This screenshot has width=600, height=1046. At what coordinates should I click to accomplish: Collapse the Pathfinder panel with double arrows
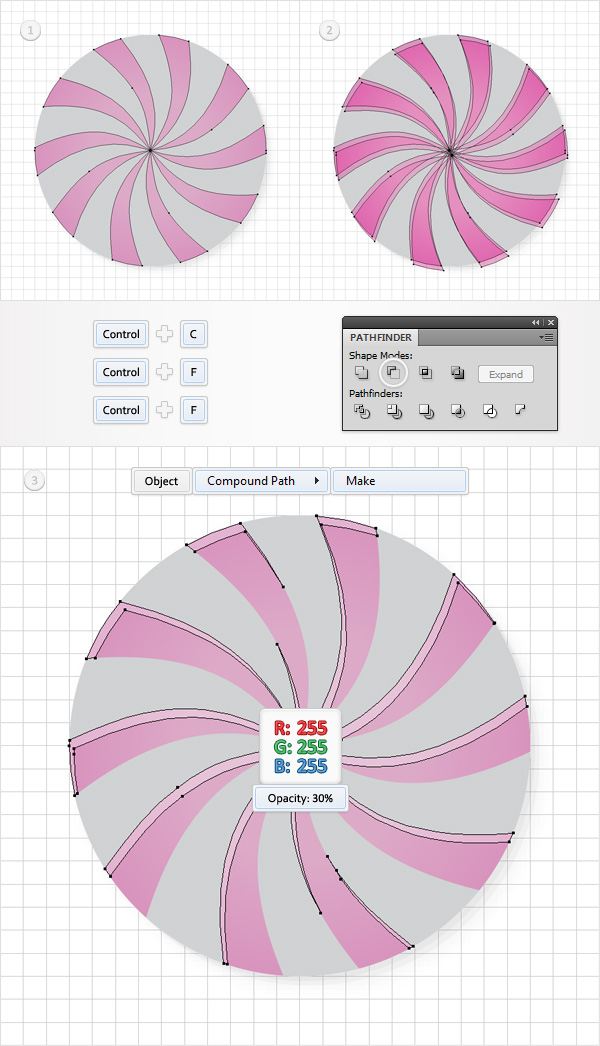(x=535, y=322)
